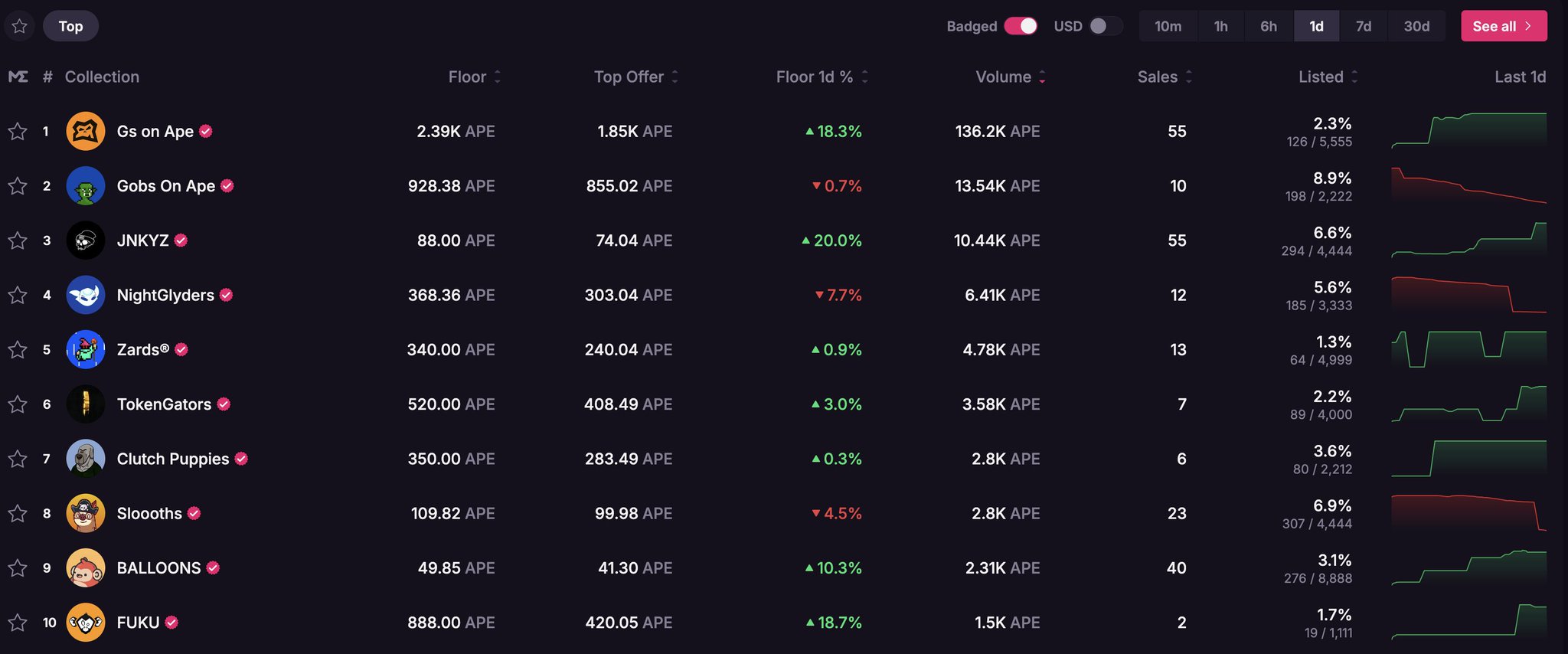
Task: Favorite the JNKYZ collection row
Action: pos(18,240)
